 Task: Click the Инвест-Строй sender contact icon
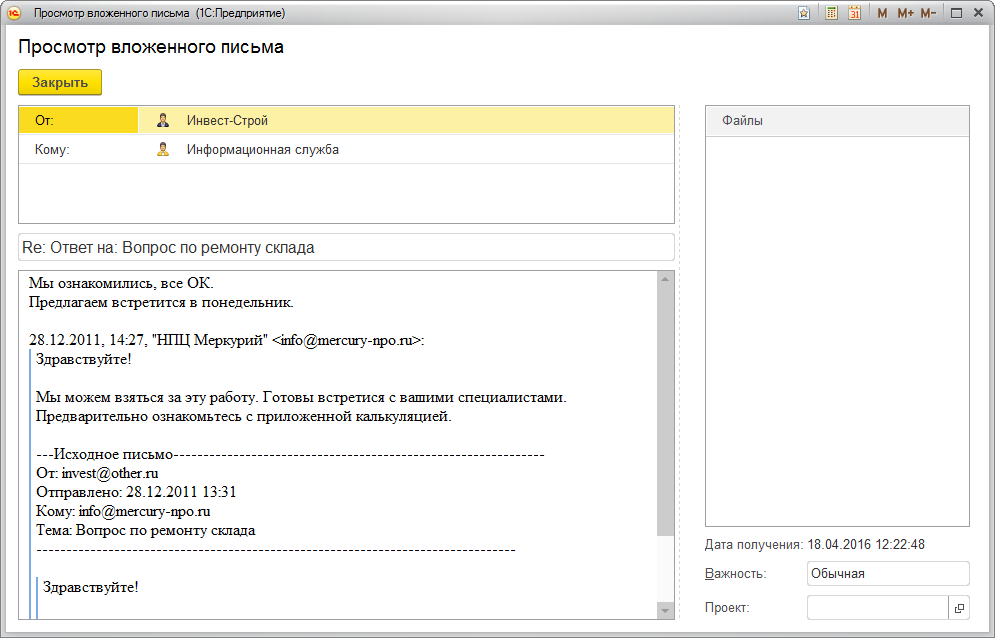click(163, 120)
